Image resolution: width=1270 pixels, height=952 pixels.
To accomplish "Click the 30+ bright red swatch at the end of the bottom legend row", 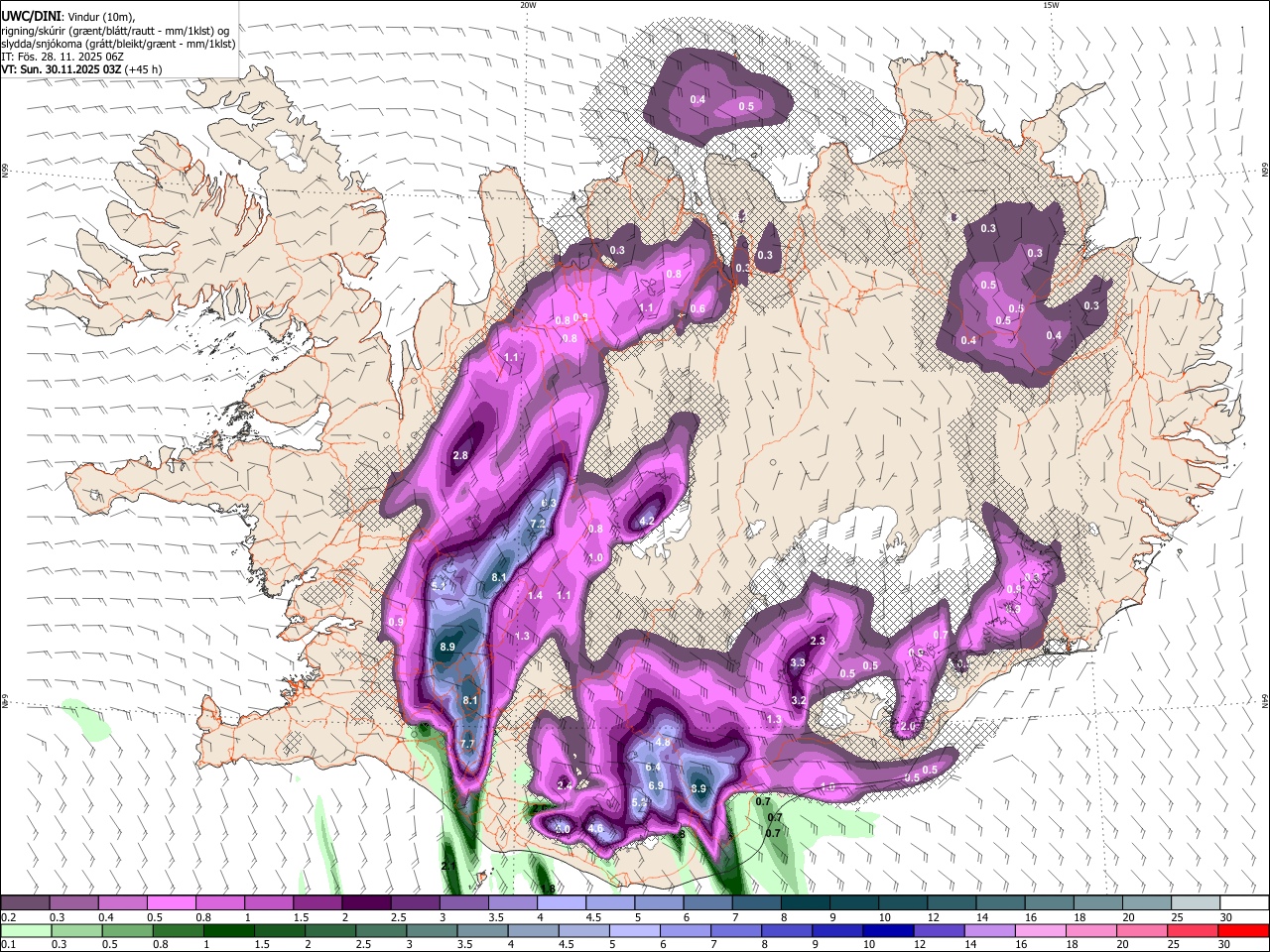I will (x=1242, y=931).
